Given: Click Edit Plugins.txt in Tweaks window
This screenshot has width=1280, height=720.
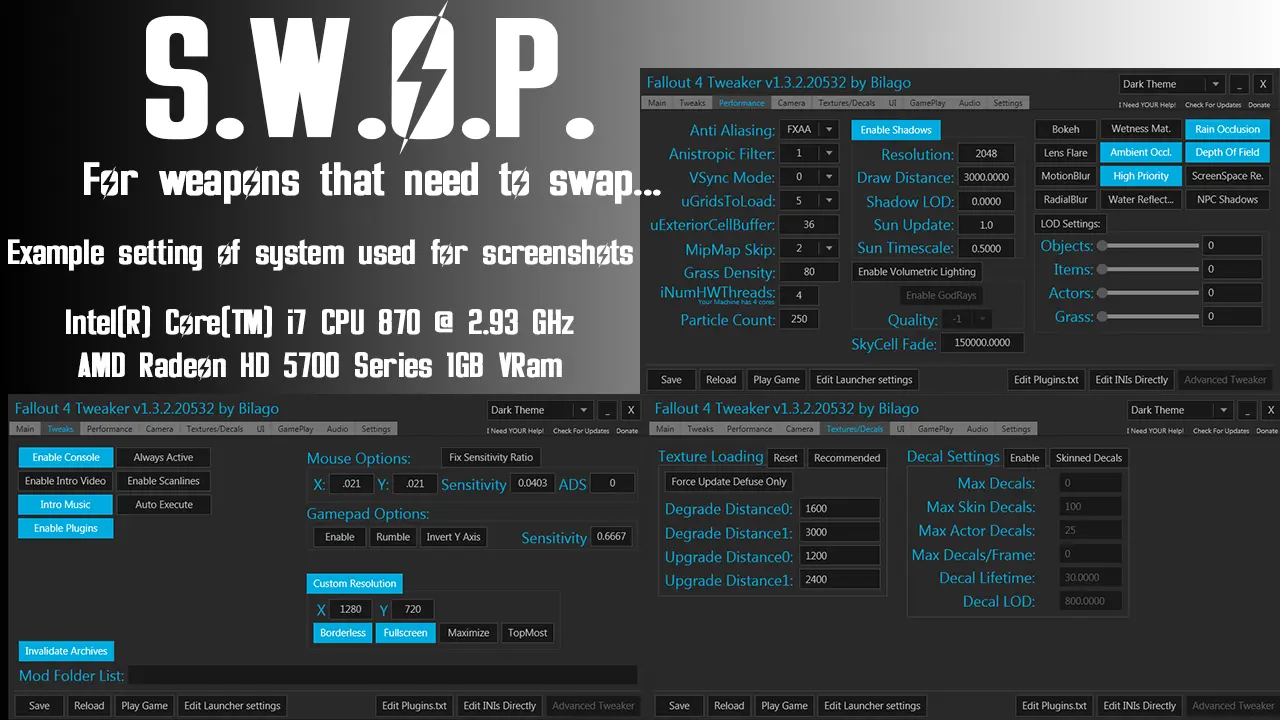Looking at the screenshot, I should pos(414,706).
